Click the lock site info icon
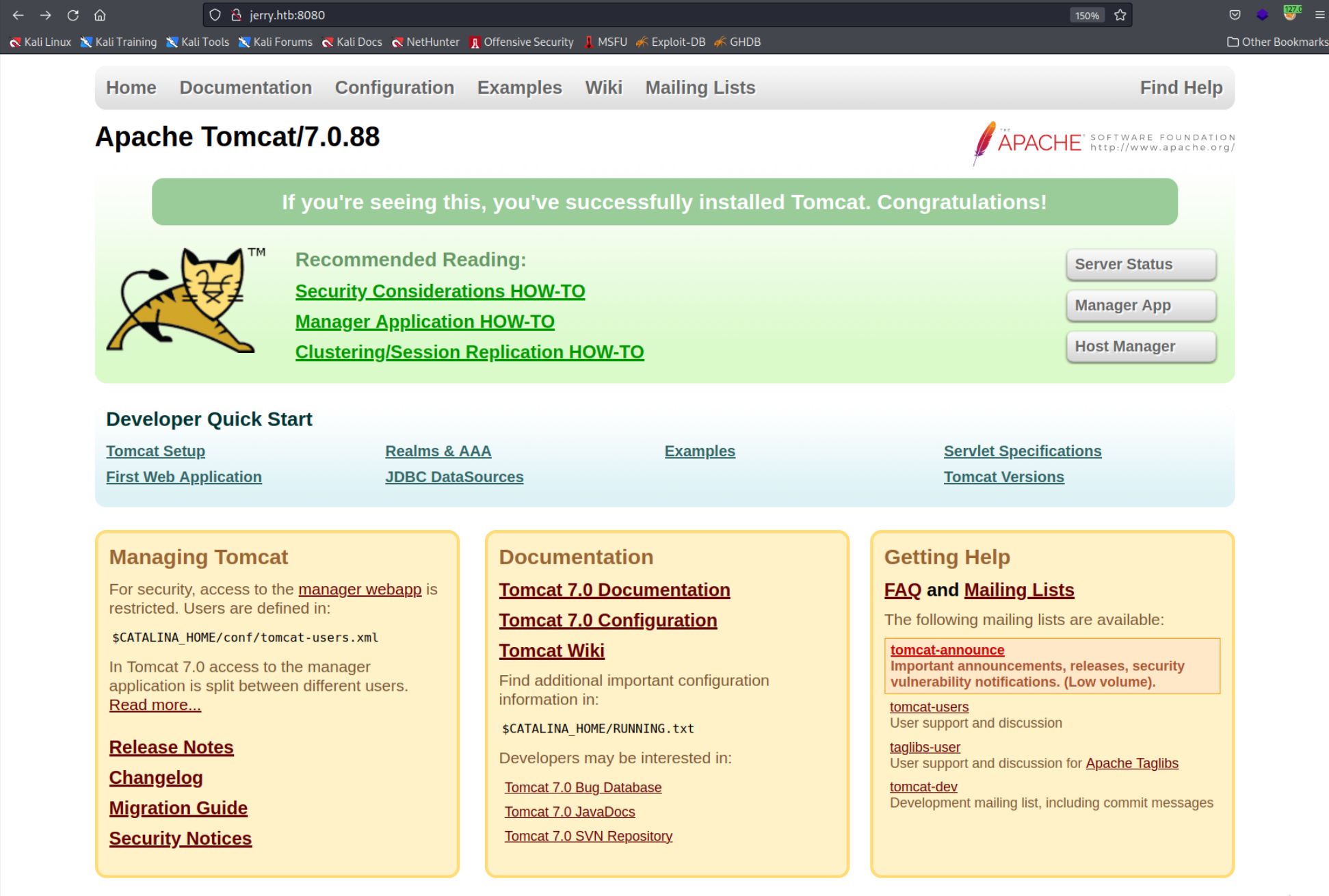 pyautogui.click(x=237, y=15)
